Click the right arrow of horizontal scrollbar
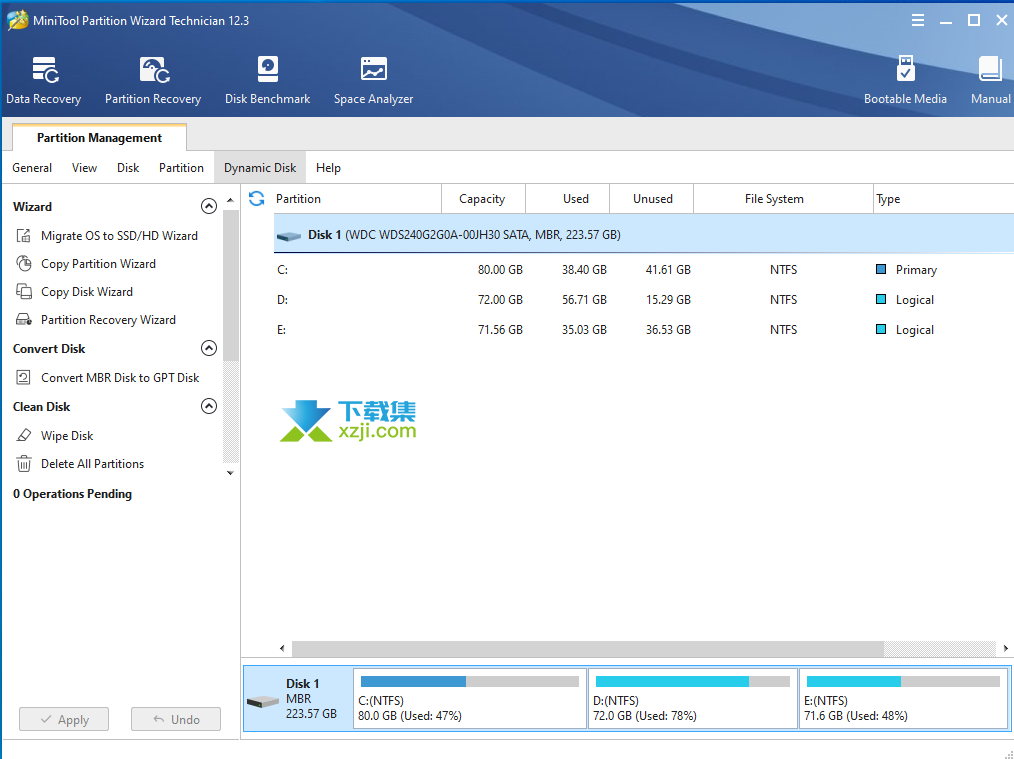 [x=1006, y=648]
